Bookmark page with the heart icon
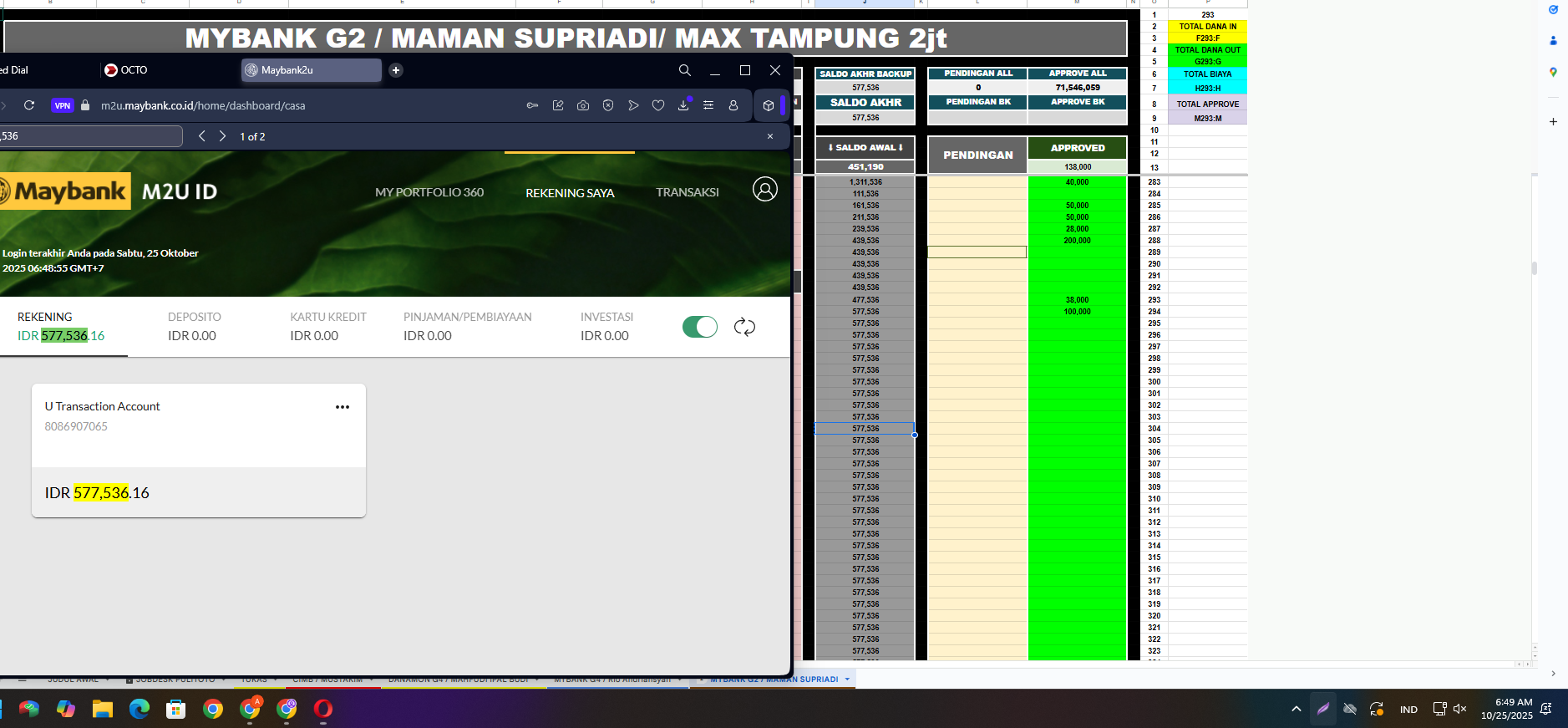 coord(658,105)
